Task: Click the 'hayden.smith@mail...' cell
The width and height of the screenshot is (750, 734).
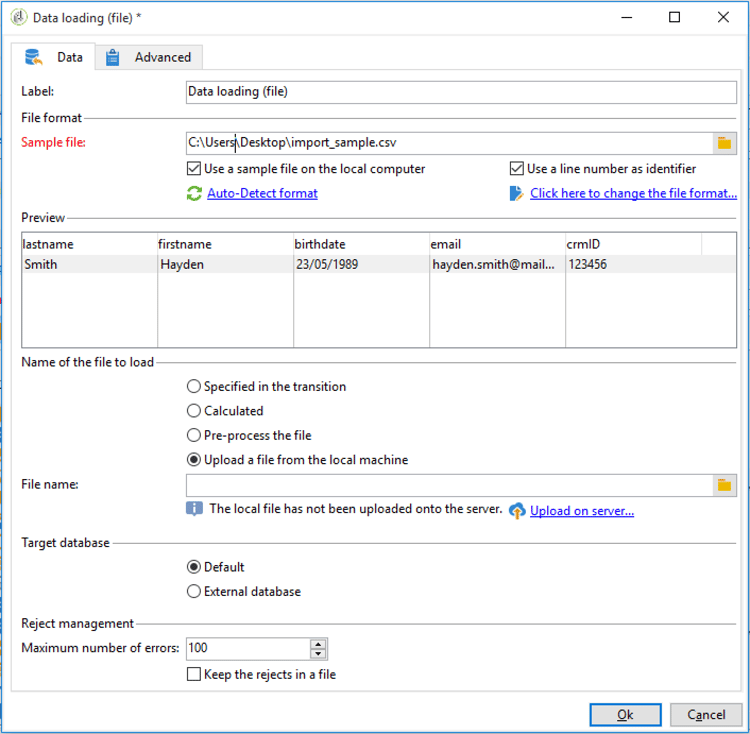Action: coord(497,264)
